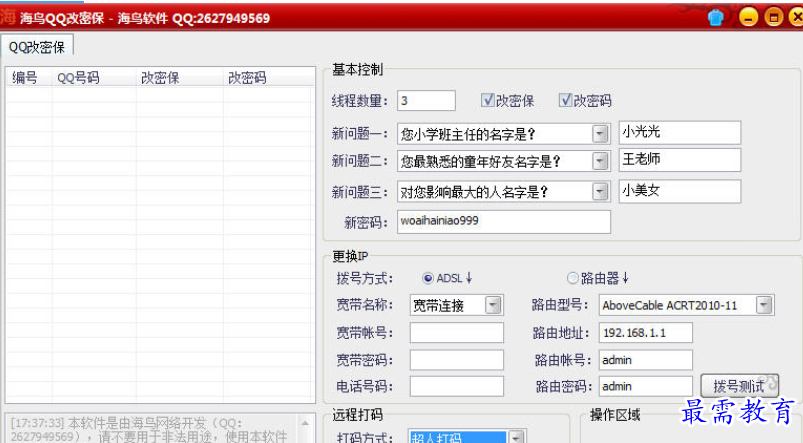Click the 线程数量 input field
The width and height of the screenshot is (803, 443).
(426, 100)
